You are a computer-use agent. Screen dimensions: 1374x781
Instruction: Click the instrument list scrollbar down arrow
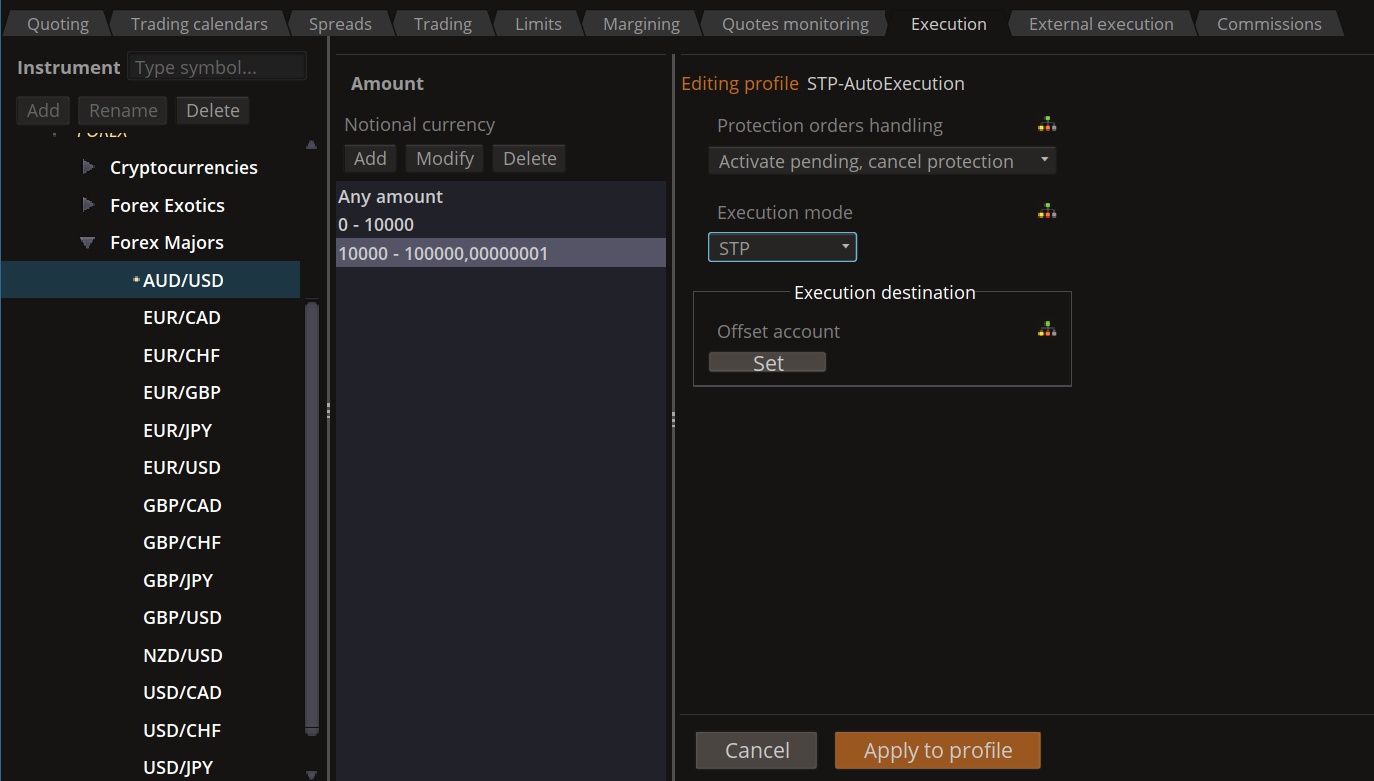pos(311,774)
